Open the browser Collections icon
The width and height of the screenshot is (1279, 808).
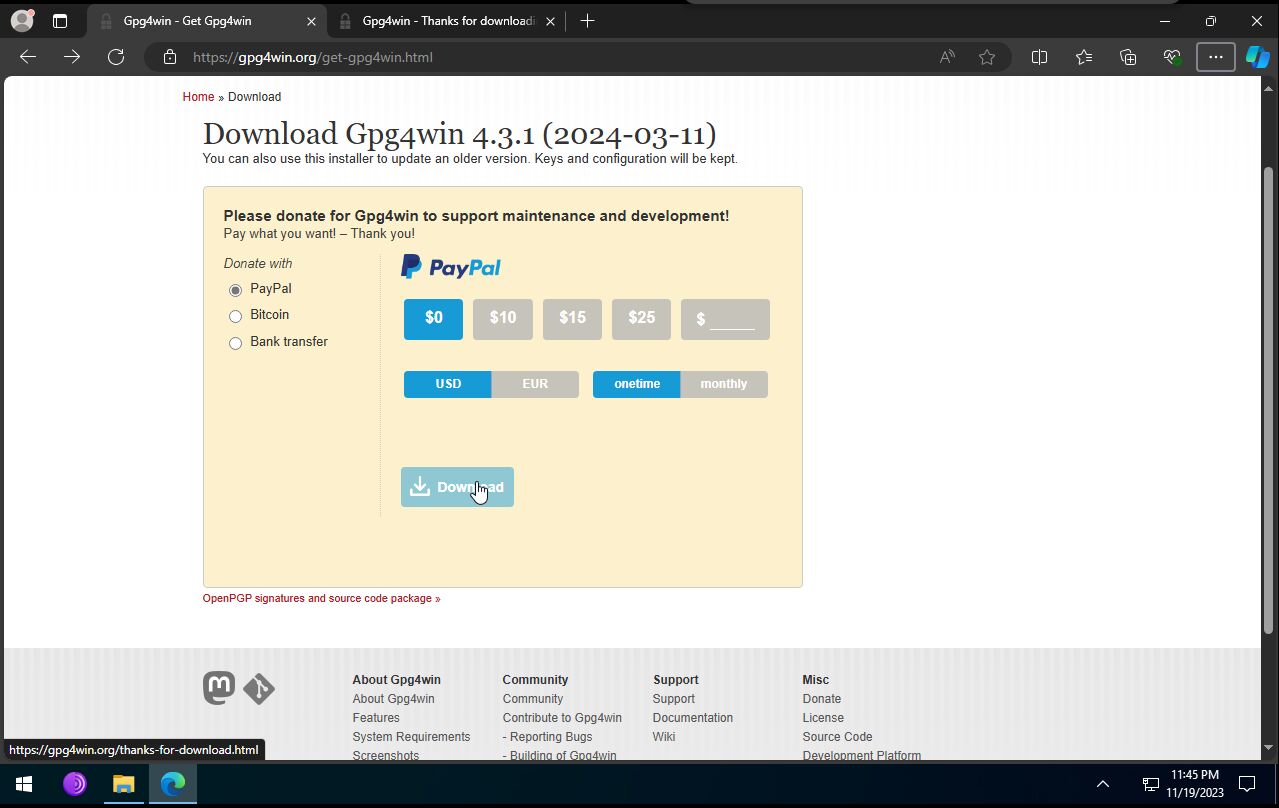[x=1128, y=57]
